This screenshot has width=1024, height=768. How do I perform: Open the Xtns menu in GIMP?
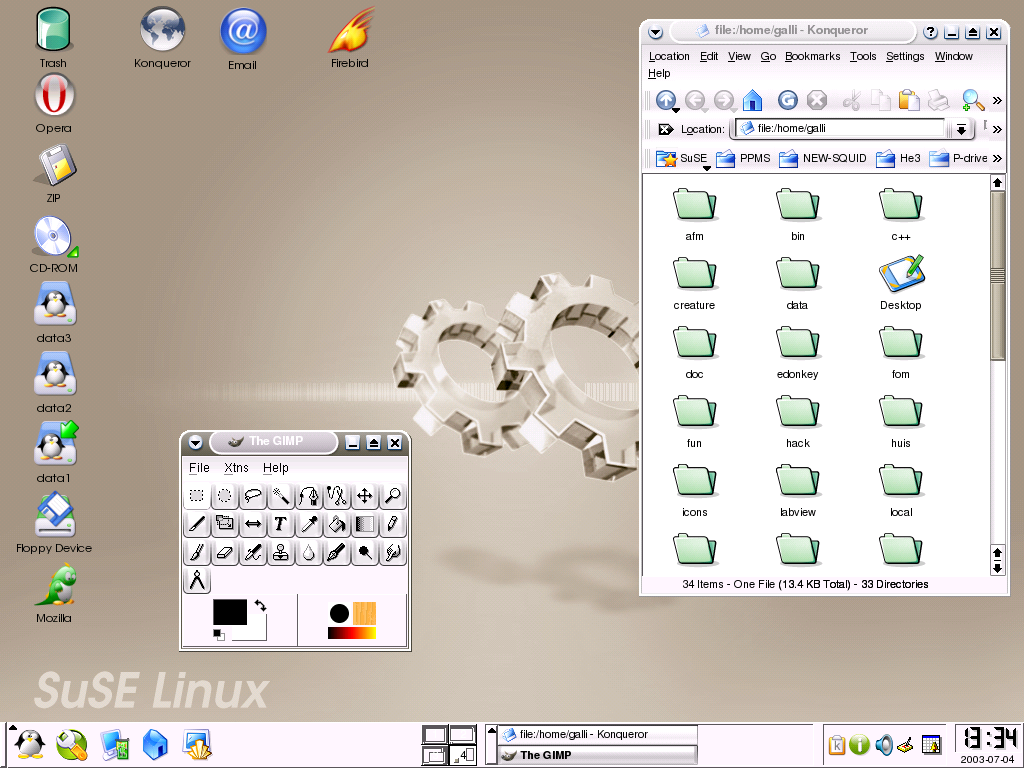(236, 467)
